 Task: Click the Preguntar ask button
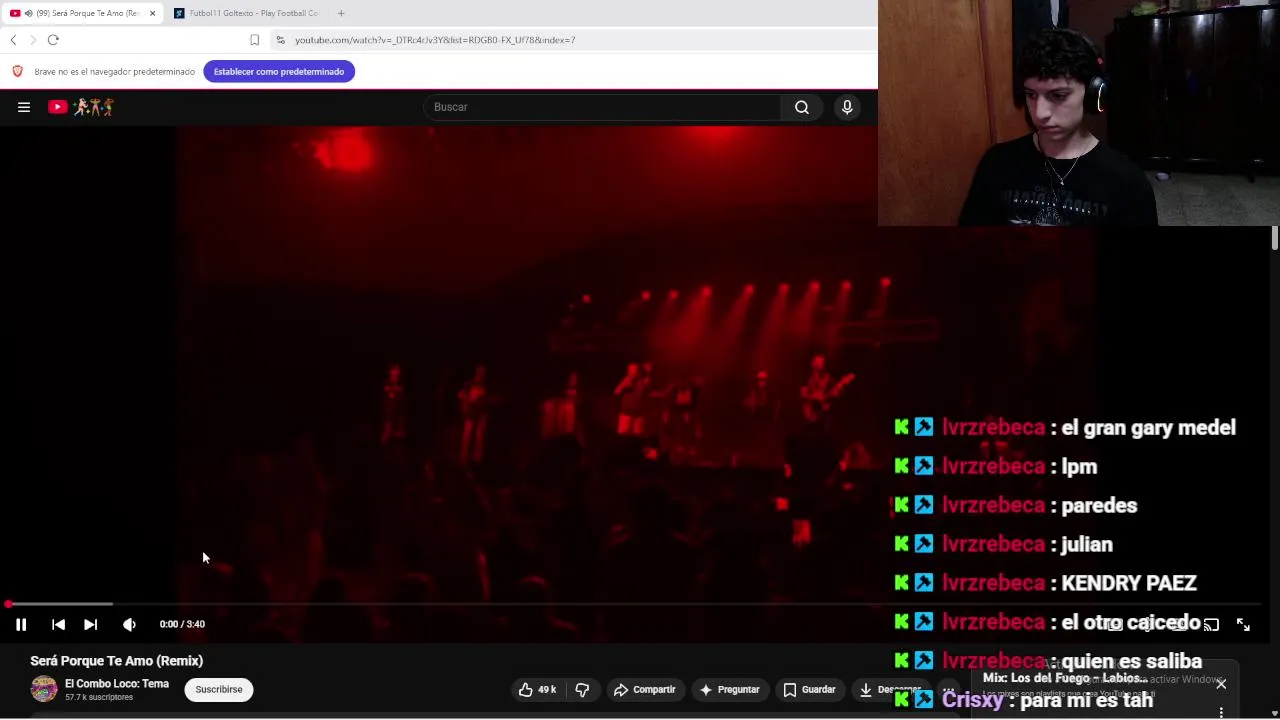point(730,689)
